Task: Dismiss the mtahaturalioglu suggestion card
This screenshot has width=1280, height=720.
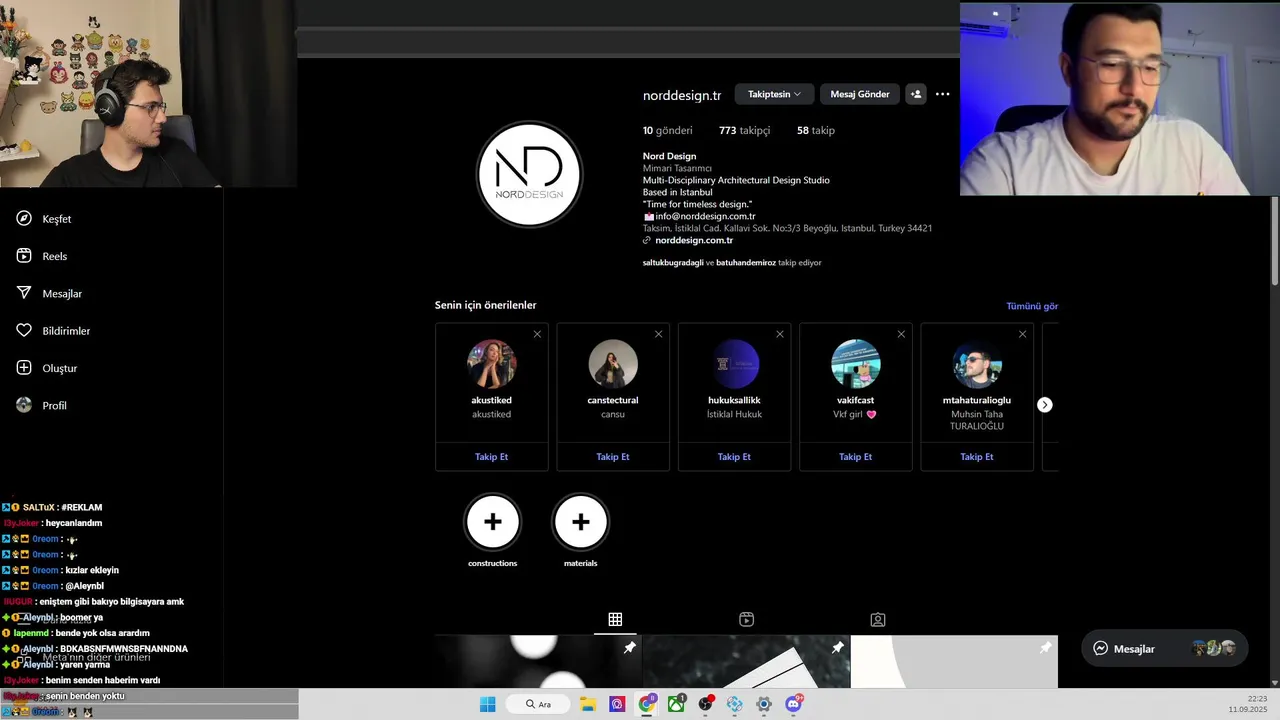Action: [1022, 334]
